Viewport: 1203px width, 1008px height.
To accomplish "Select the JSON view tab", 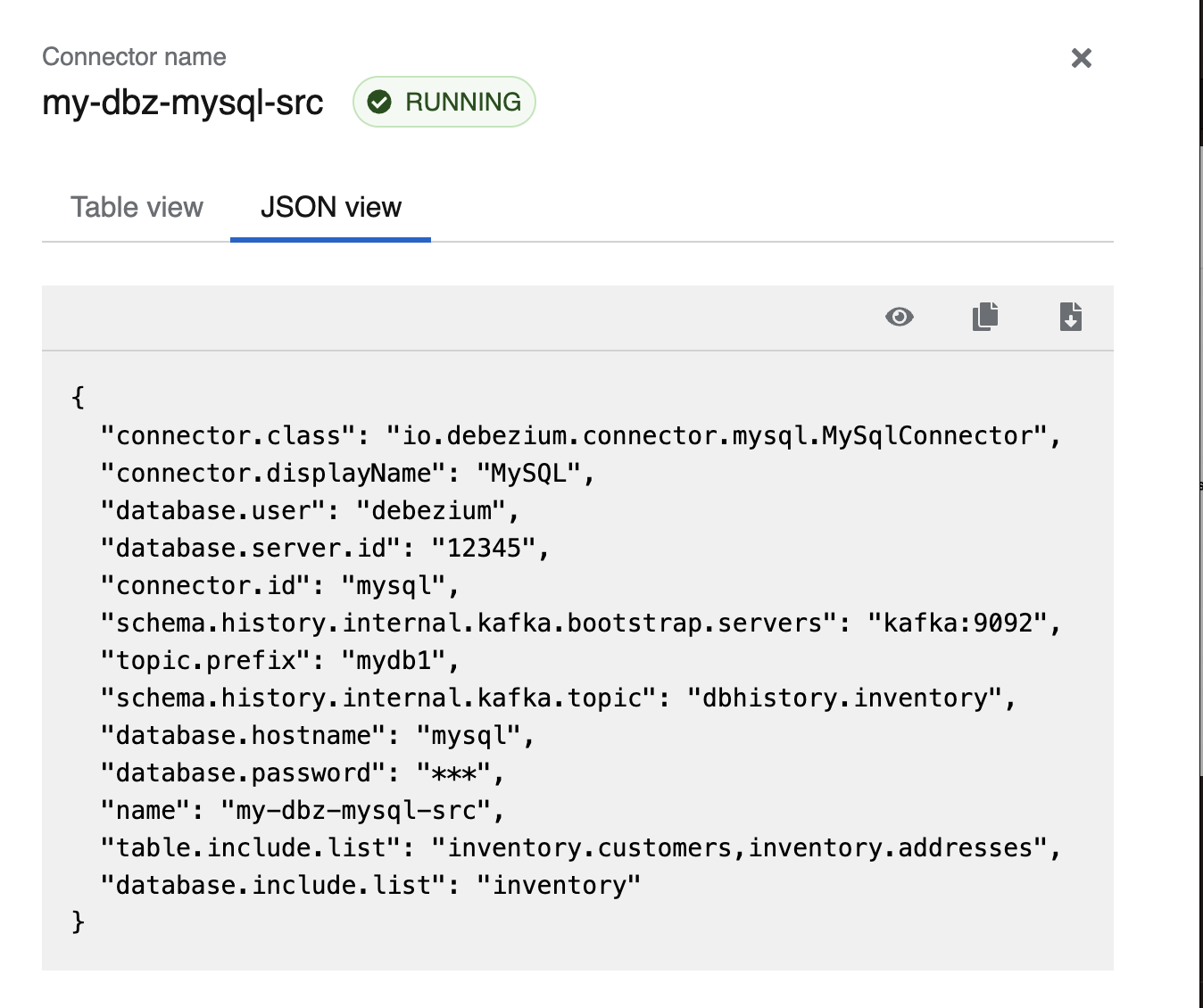I will tap(330, 207).
